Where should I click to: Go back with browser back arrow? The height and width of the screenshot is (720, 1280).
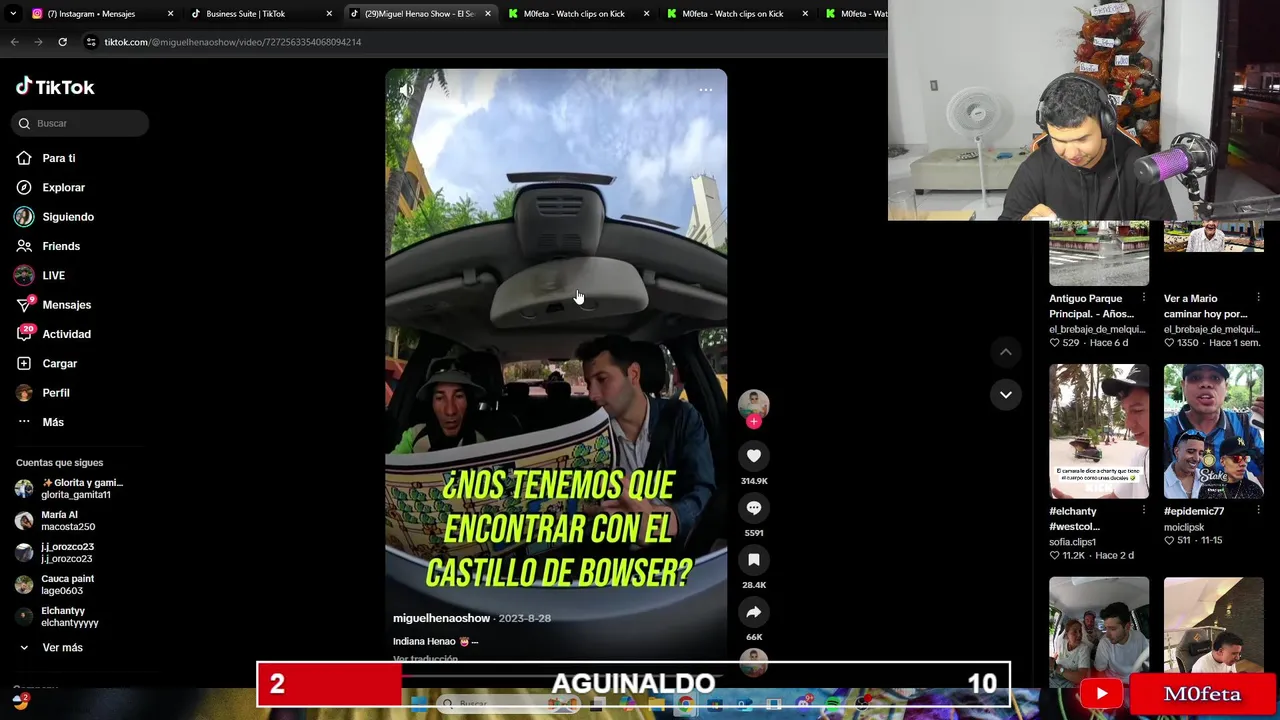click(14, 42)
